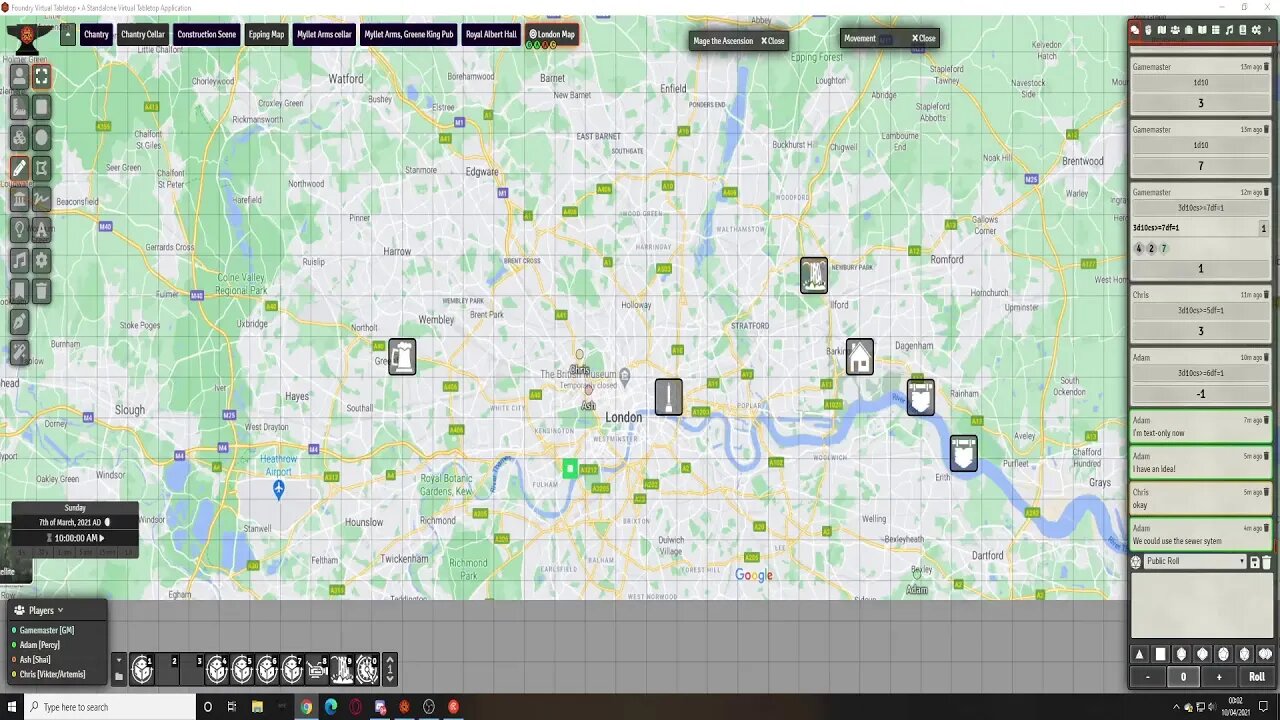Choose the Draw Ellipse tool
This screenshot has height=720, width=1280.
[42, 137]
